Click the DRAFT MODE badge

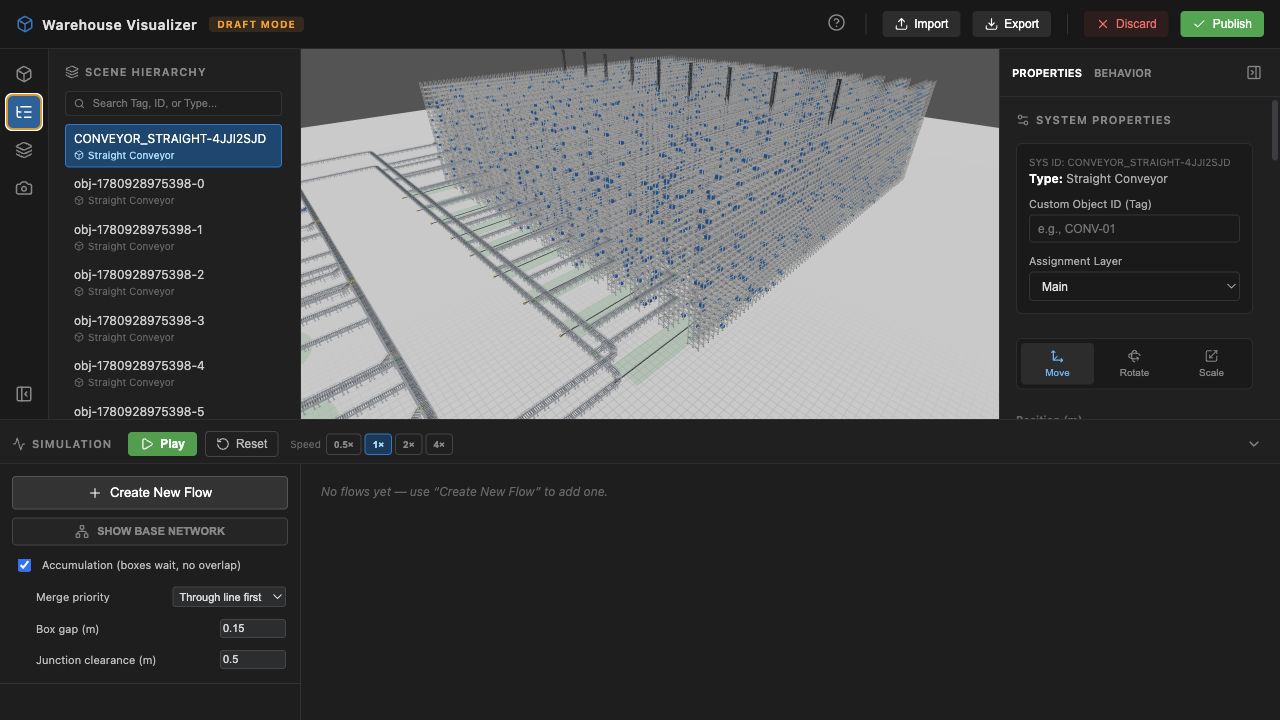(256, 24)
